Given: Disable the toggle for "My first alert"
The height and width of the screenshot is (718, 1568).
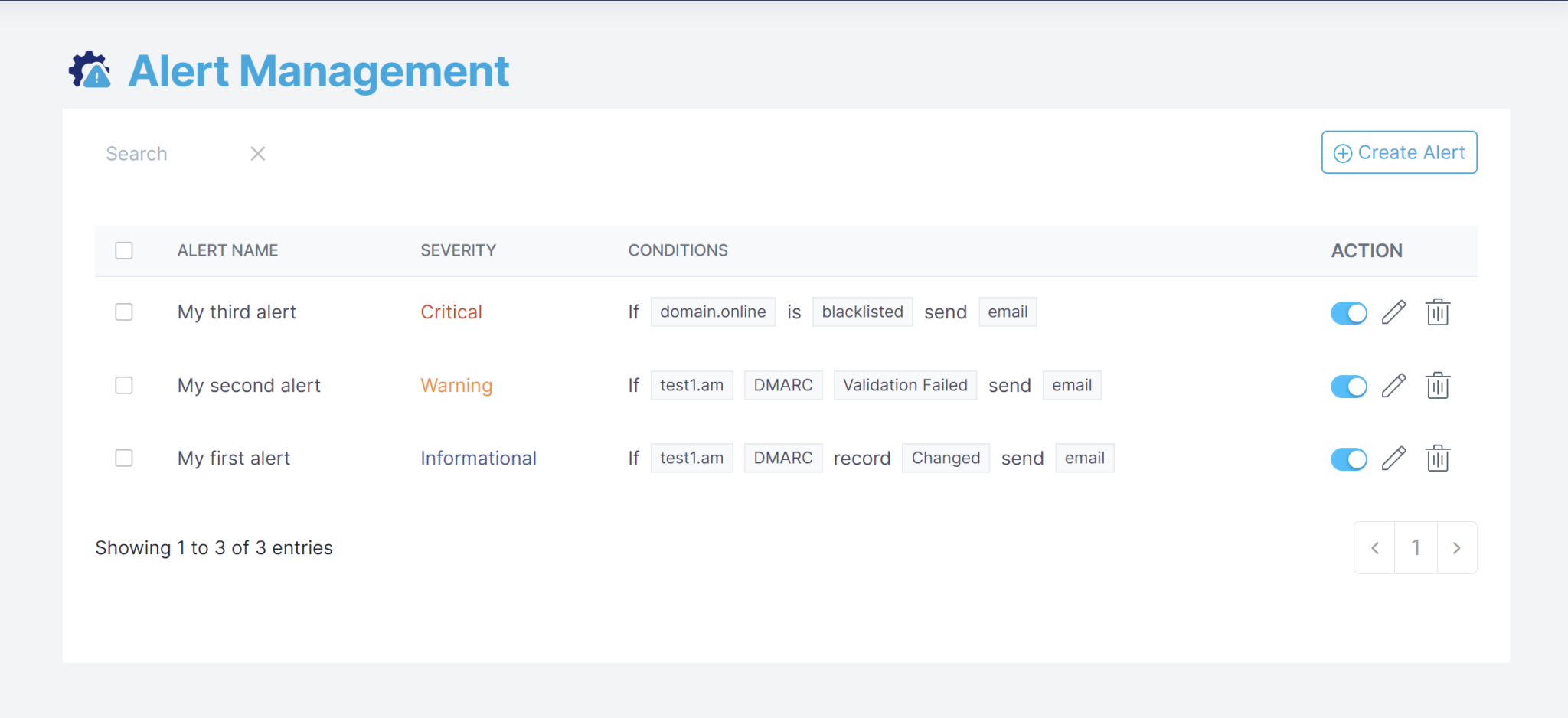Looking at the screenshot, I should pyautogui.click(x=1349, y=459).
